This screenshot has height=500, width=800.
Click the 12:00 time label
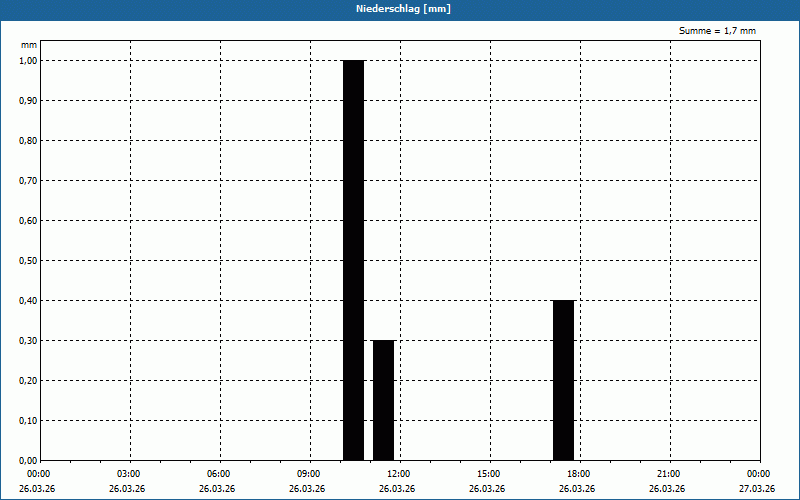tap(397, 474)
